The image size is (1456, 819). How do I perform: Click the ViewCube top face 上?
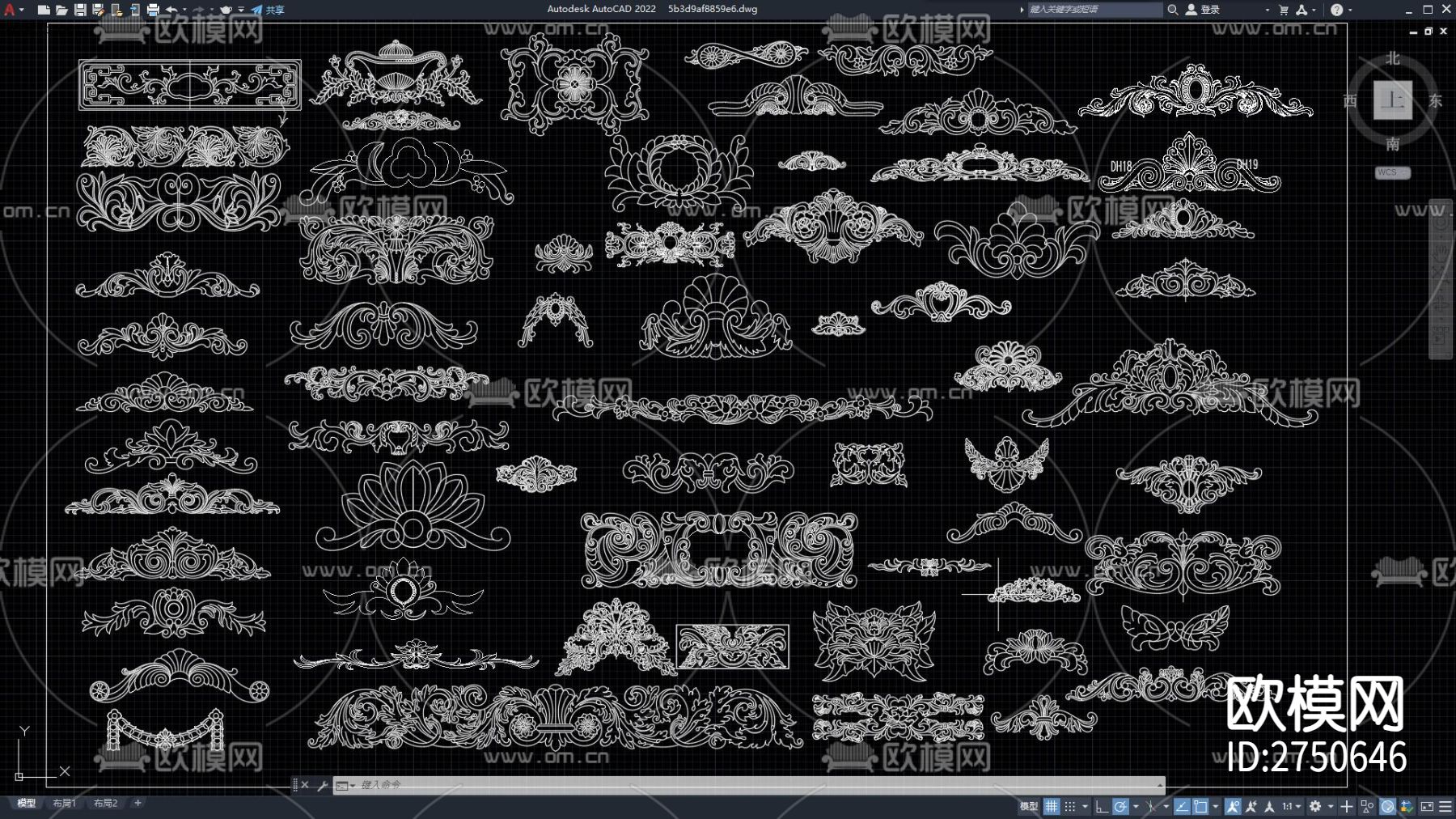[x=1392, y=100]
